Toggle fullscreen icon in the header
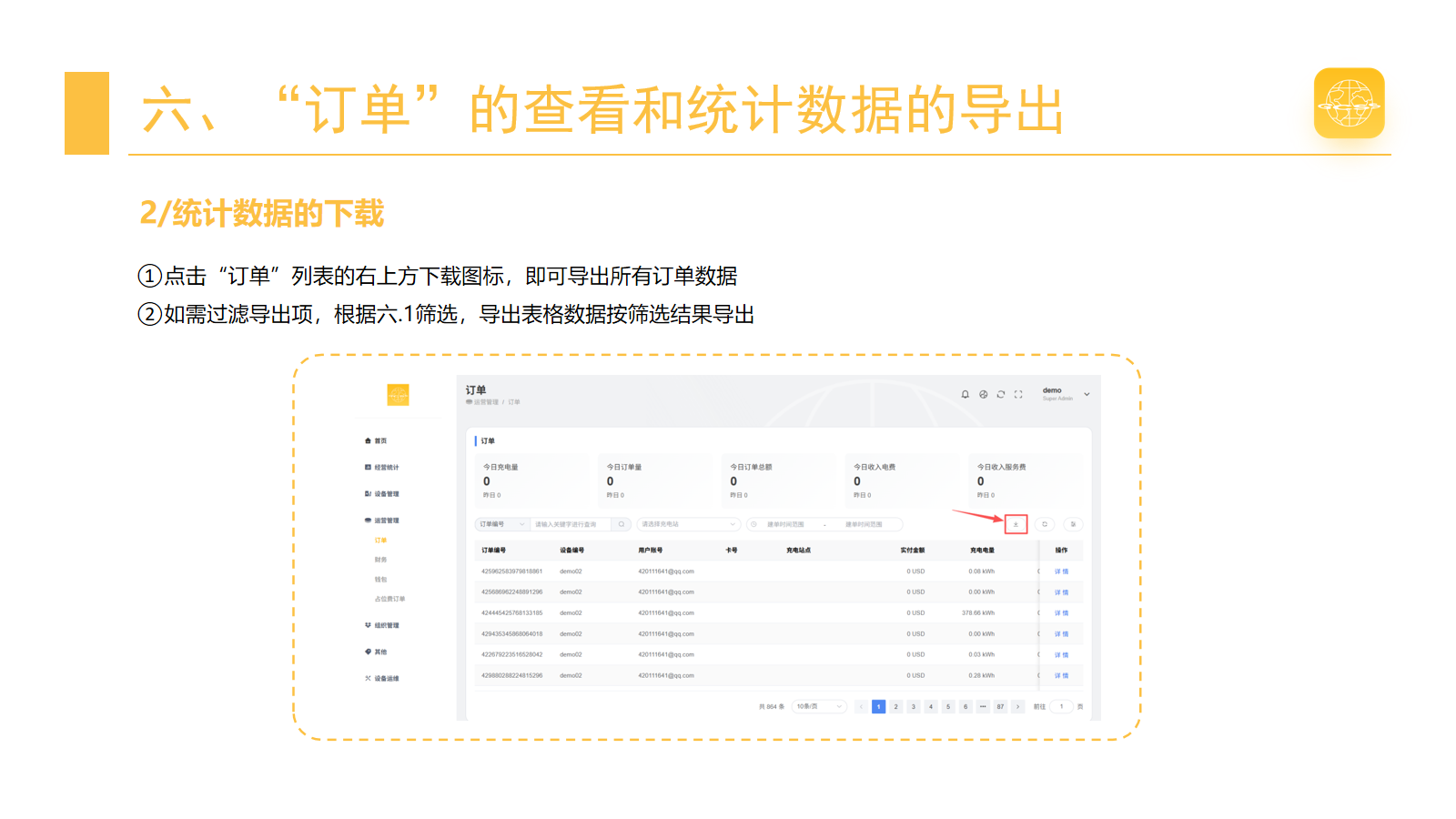Image resolution: width=1456 pixels, height=819 pixels. [x=1018, y=395]
